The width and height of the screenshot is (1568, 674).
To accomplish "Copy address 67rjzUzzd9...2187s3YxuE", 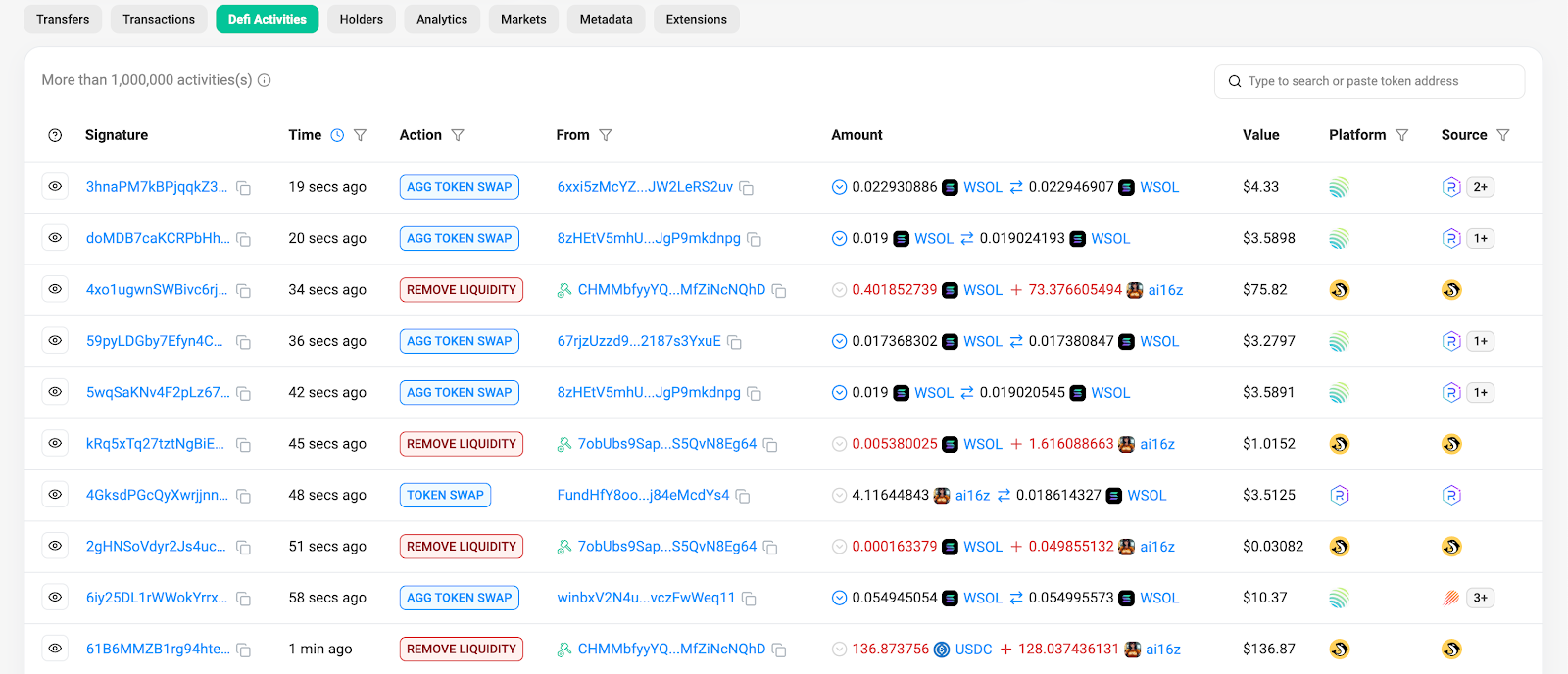I will pyautogui.click(x=735, y=342).
